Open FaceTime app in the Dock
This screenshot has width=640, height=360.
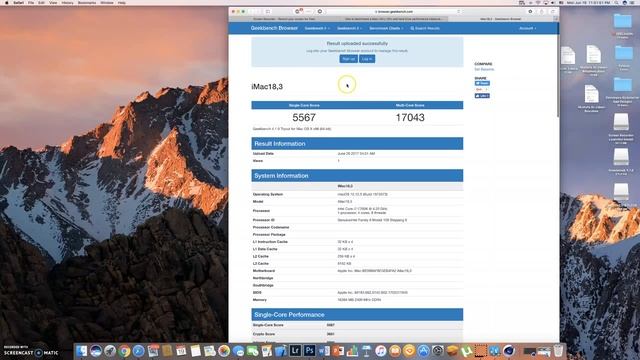(x=252, y=351)
